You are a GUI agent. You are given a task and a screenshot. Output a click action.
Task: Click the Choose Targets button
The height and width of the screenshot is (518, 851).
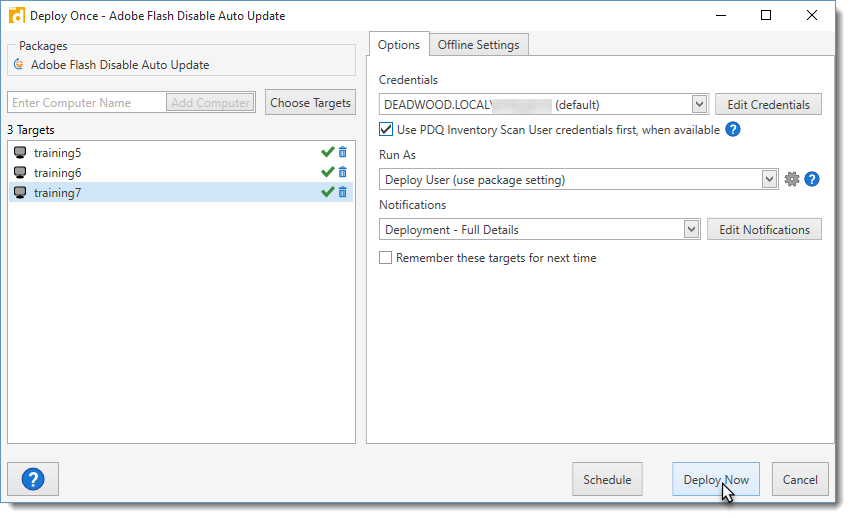310,102
